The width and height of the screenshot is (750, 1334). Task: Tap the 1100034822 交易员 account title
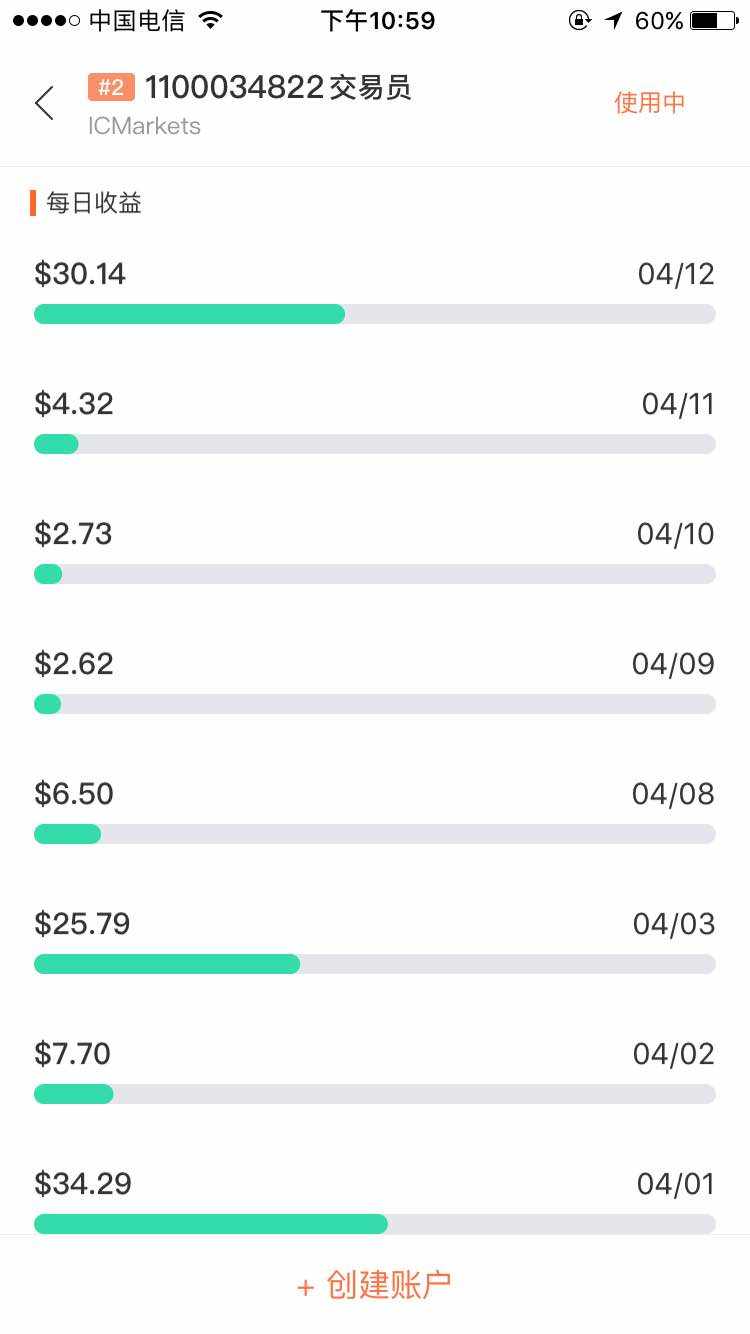(278, 88)
